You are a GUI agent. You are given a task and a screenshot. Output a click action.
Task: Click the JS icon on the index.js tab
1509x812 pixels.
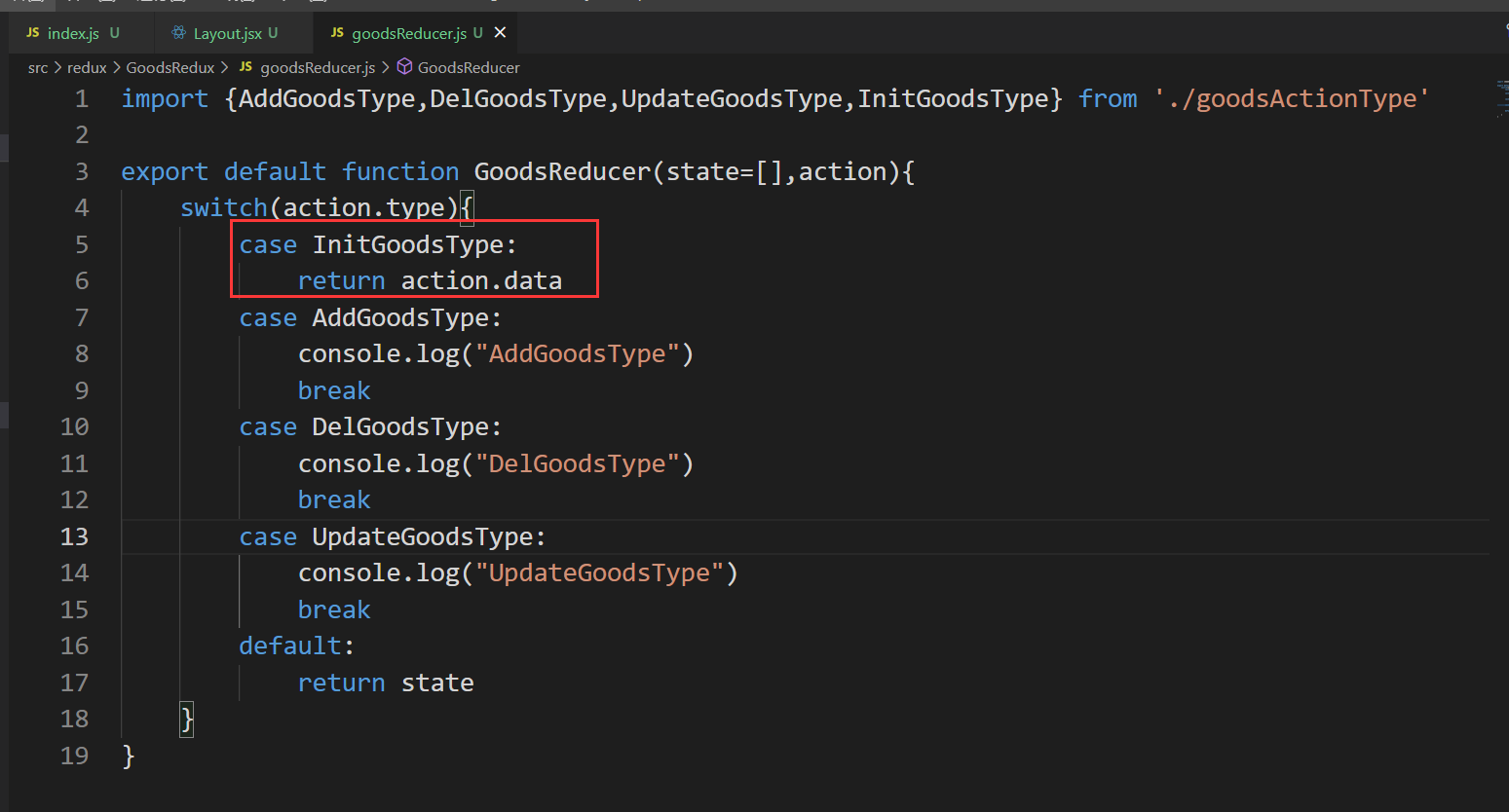click(31, 32)
